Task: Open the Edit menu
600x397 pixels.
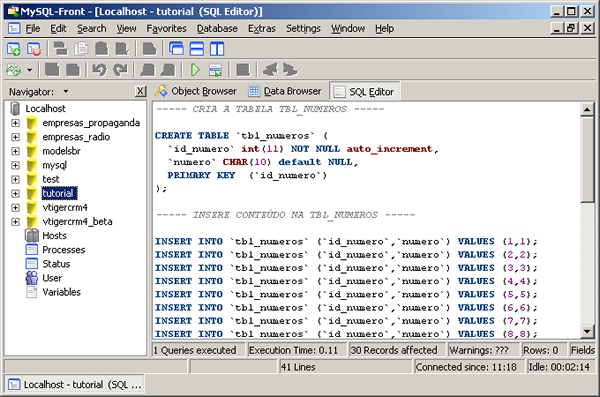Action: pyautogui.click(x=58, y=29)
